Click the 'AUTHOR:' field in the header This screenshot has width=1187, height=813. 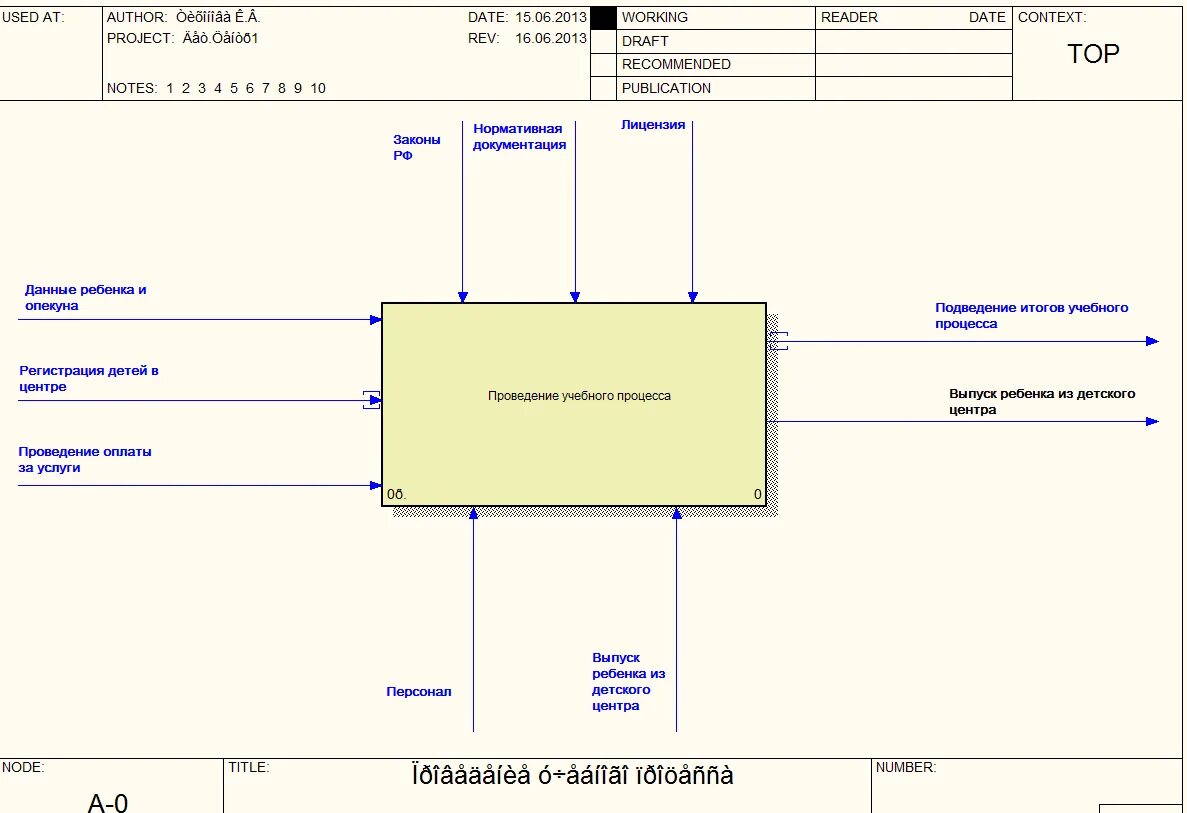tap(183, 17)
